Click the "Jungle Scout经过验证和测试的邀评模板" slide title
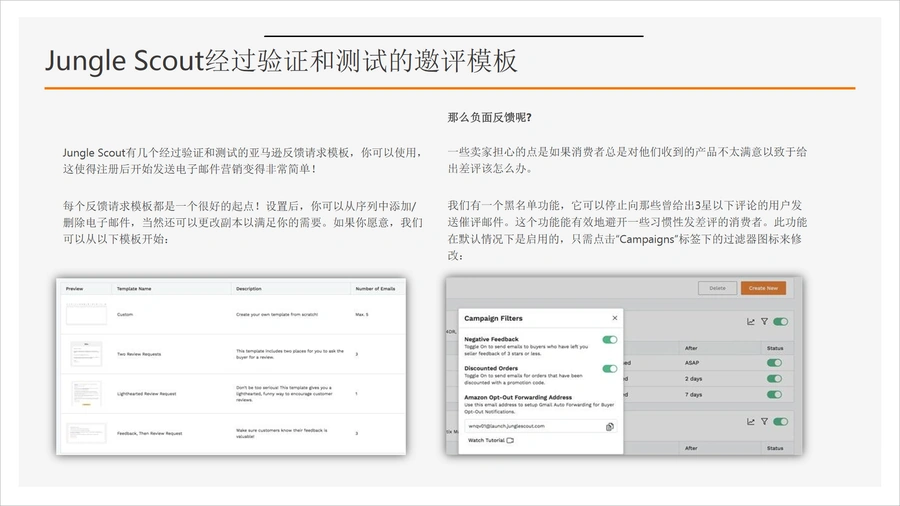 (281, 61)
